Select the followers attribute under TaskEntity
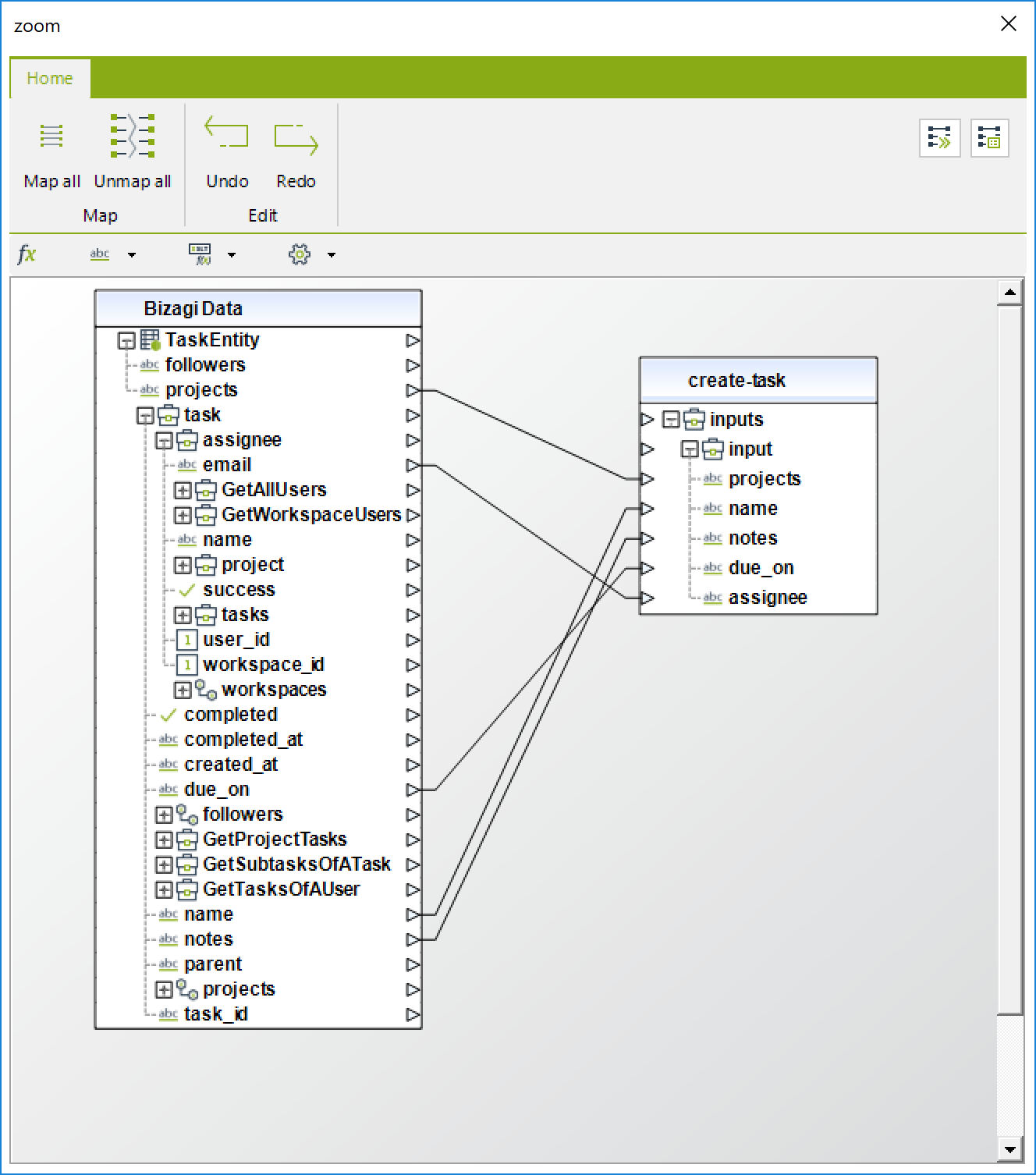Screen dimensions: 1036x1175 pyautogui.click(x=205, y=365)
